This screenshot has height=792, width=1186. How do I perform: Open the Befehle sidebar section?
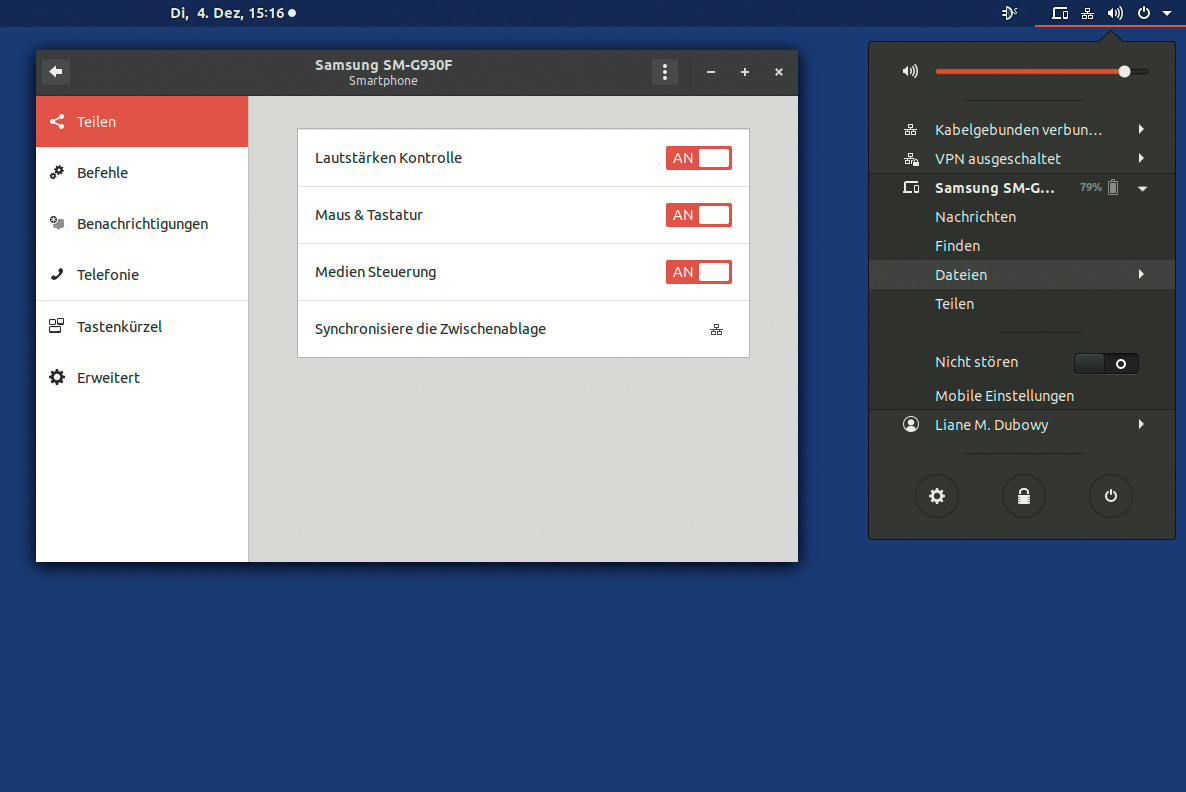click(x=102, y=173)
